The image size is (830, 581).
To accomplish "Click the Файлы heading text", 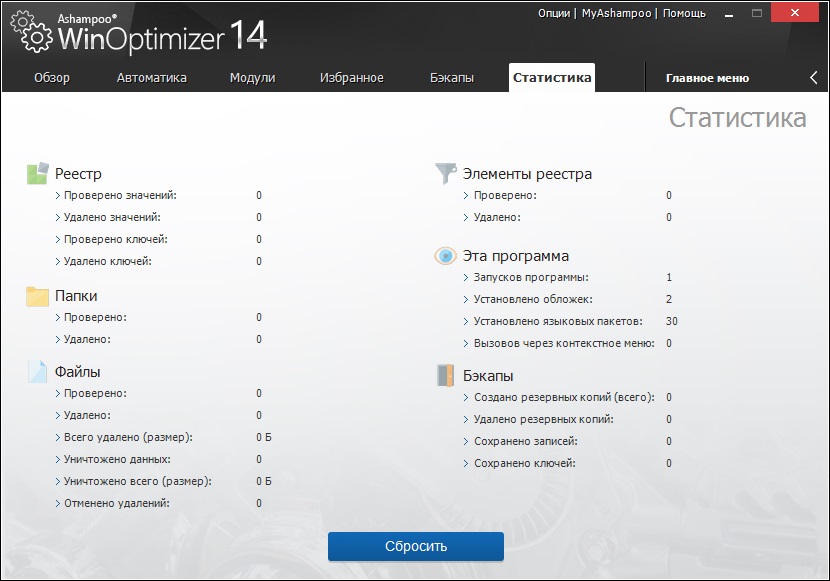I will point(78,372).
